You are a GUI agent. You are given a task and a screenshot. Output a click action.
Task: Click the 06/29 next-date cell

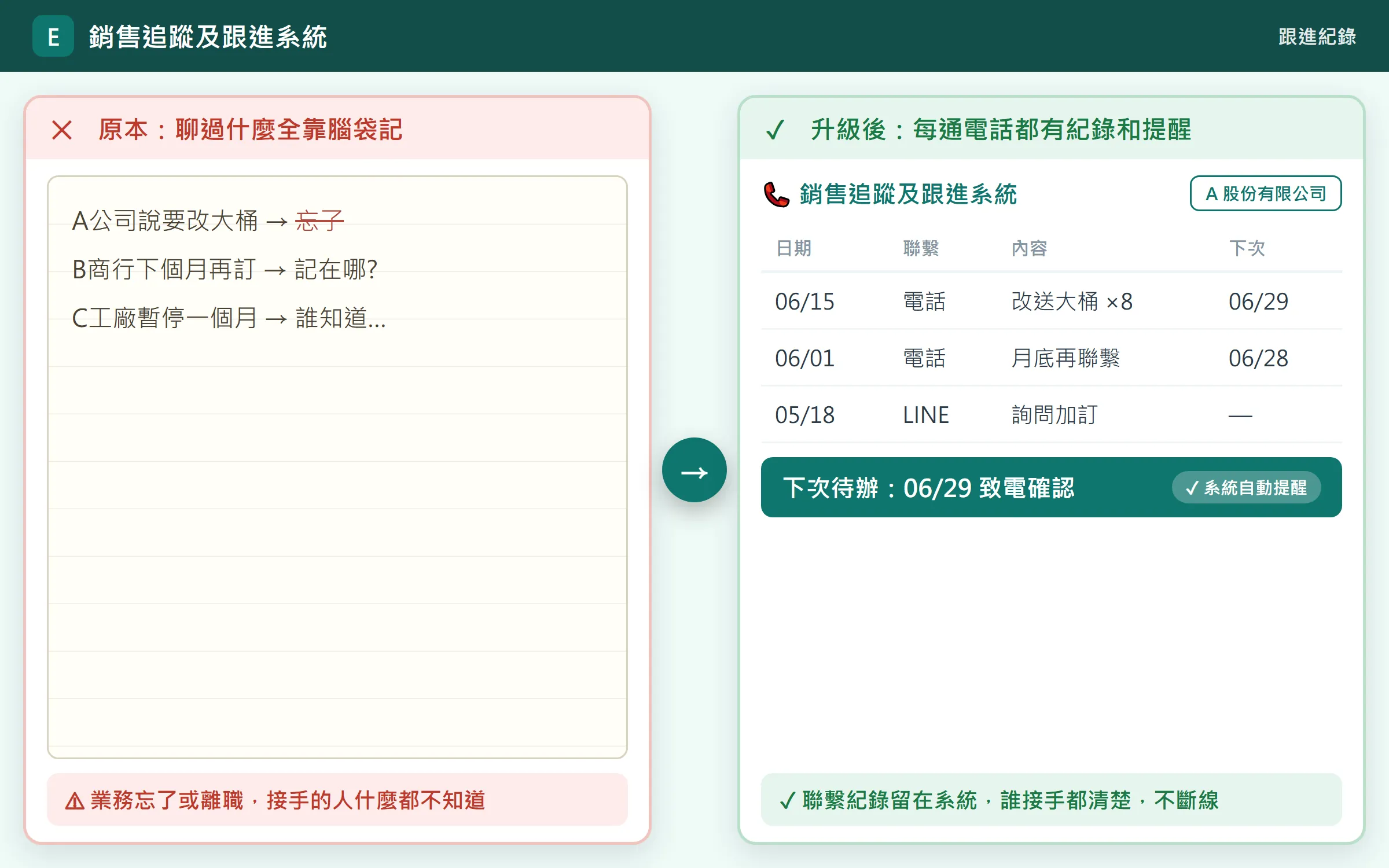(1258, 301)
